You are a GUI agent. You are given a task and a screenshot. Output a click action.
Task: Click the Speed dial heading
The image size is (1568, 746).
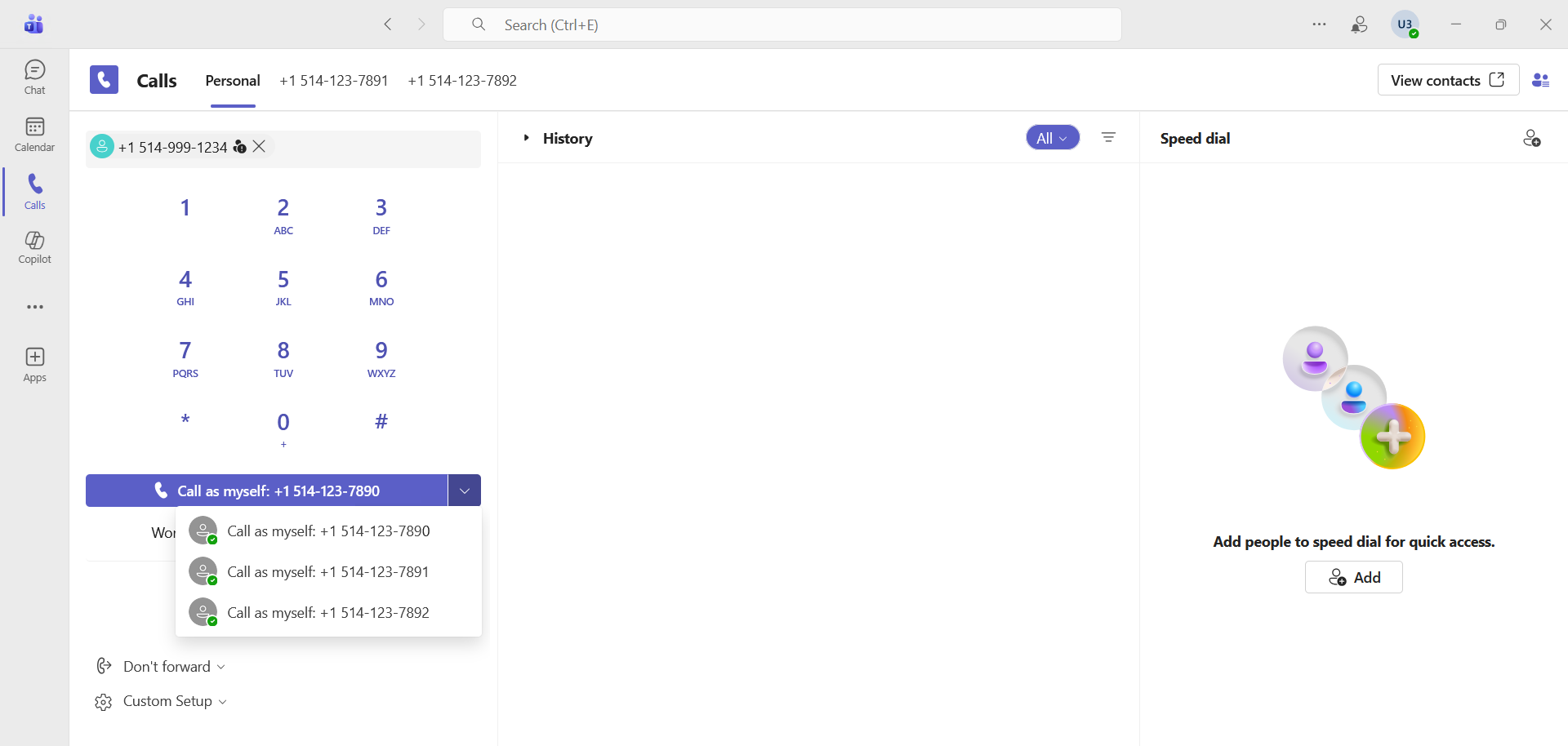click(1195, 139)
